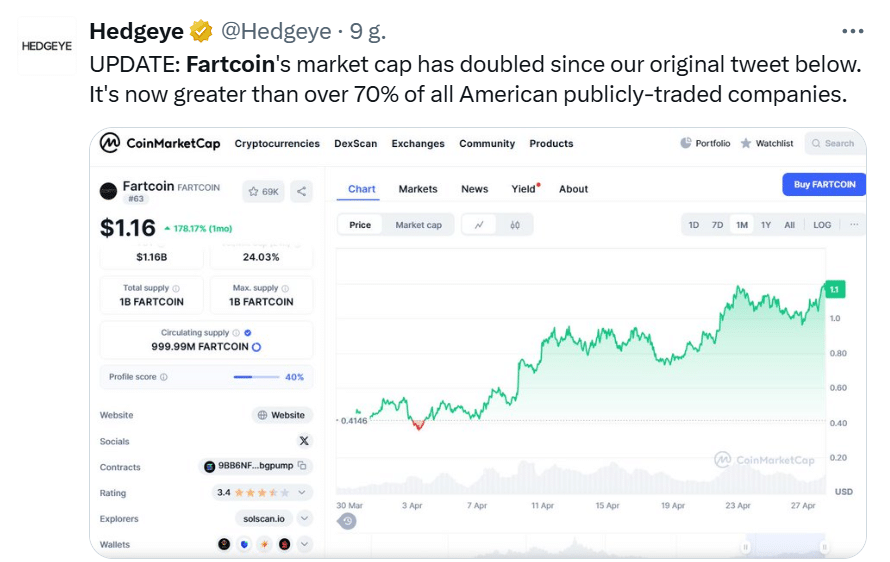Screen dimensions: 890x562
Task: Expand the Rating dropdown chevron
Action: pos(302,492)
